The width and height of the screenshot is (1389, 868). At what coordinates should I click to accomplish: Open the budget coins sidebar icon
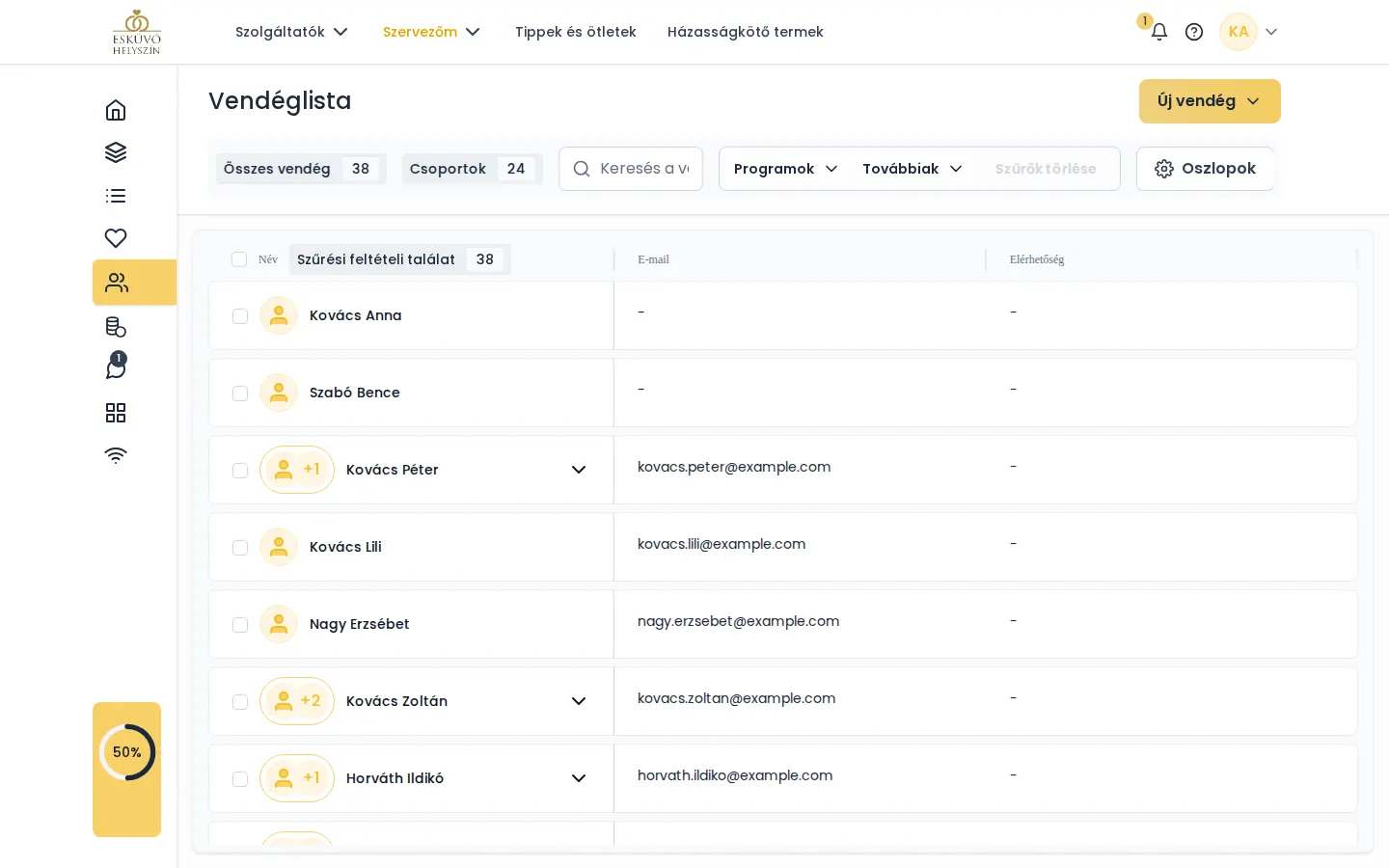pos(116,327)
